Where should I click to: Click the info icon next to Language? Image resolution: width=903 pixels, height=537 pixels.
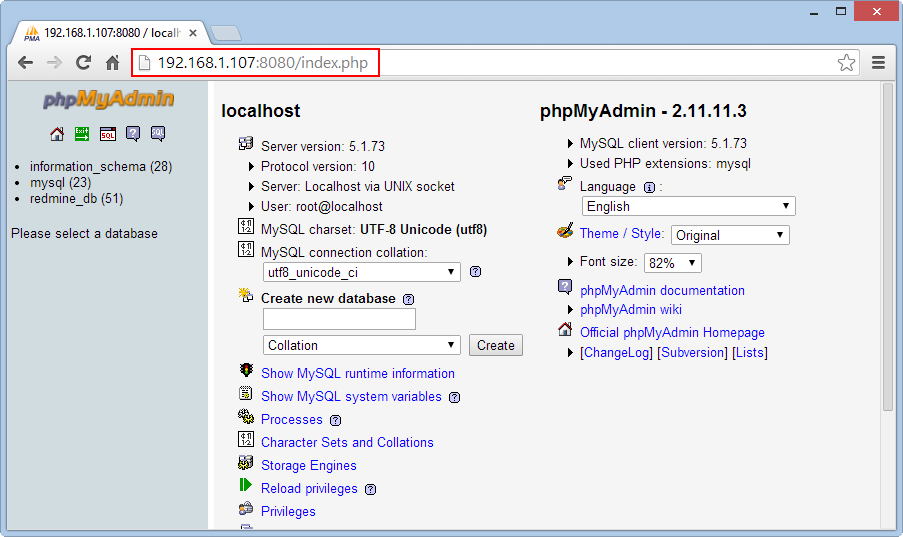[649, 187]
